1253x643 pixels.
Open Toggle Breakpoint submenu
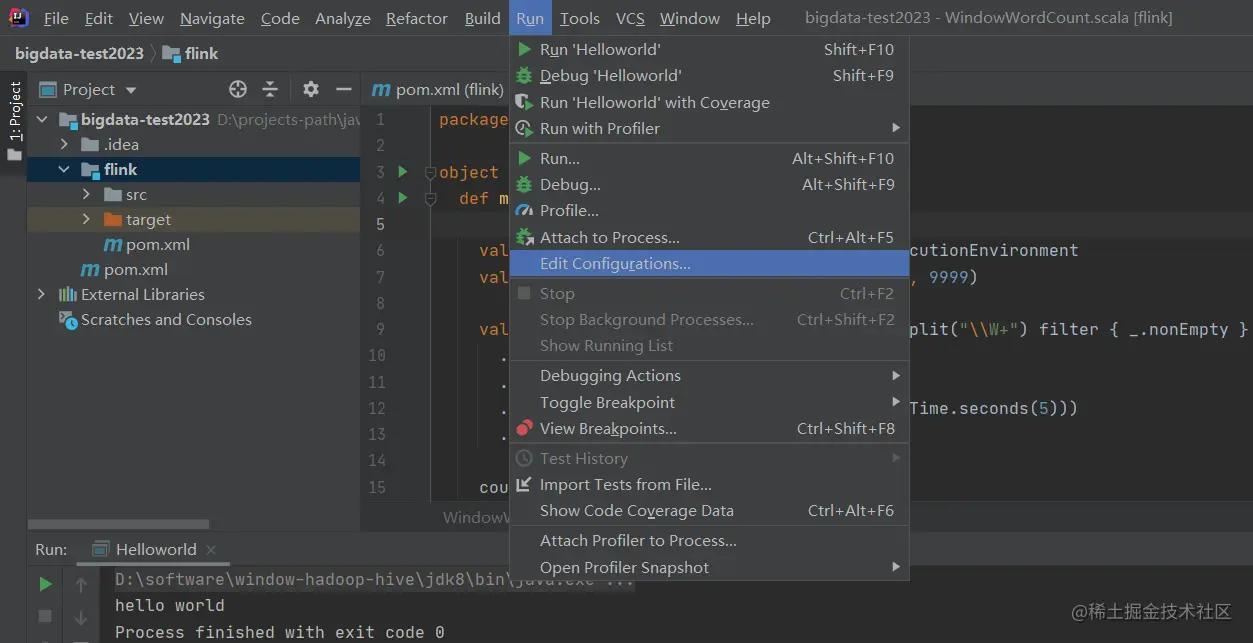(x=709, y=402)
